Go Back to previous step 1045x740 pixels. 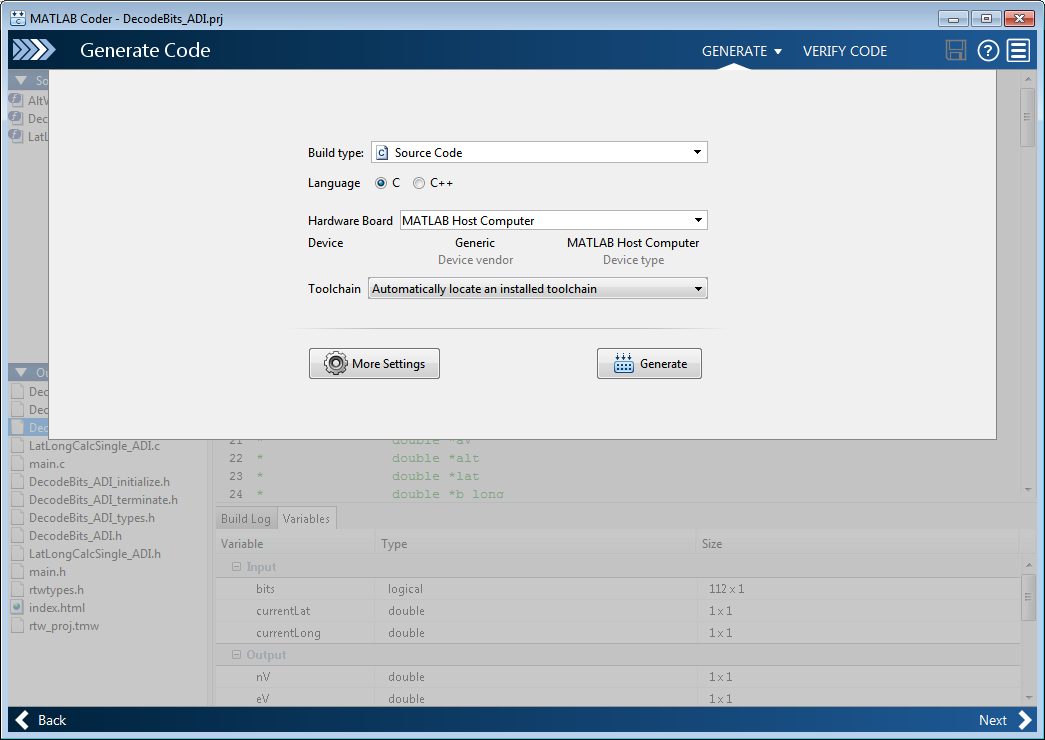pyautogui.click(x=41, y=720)
